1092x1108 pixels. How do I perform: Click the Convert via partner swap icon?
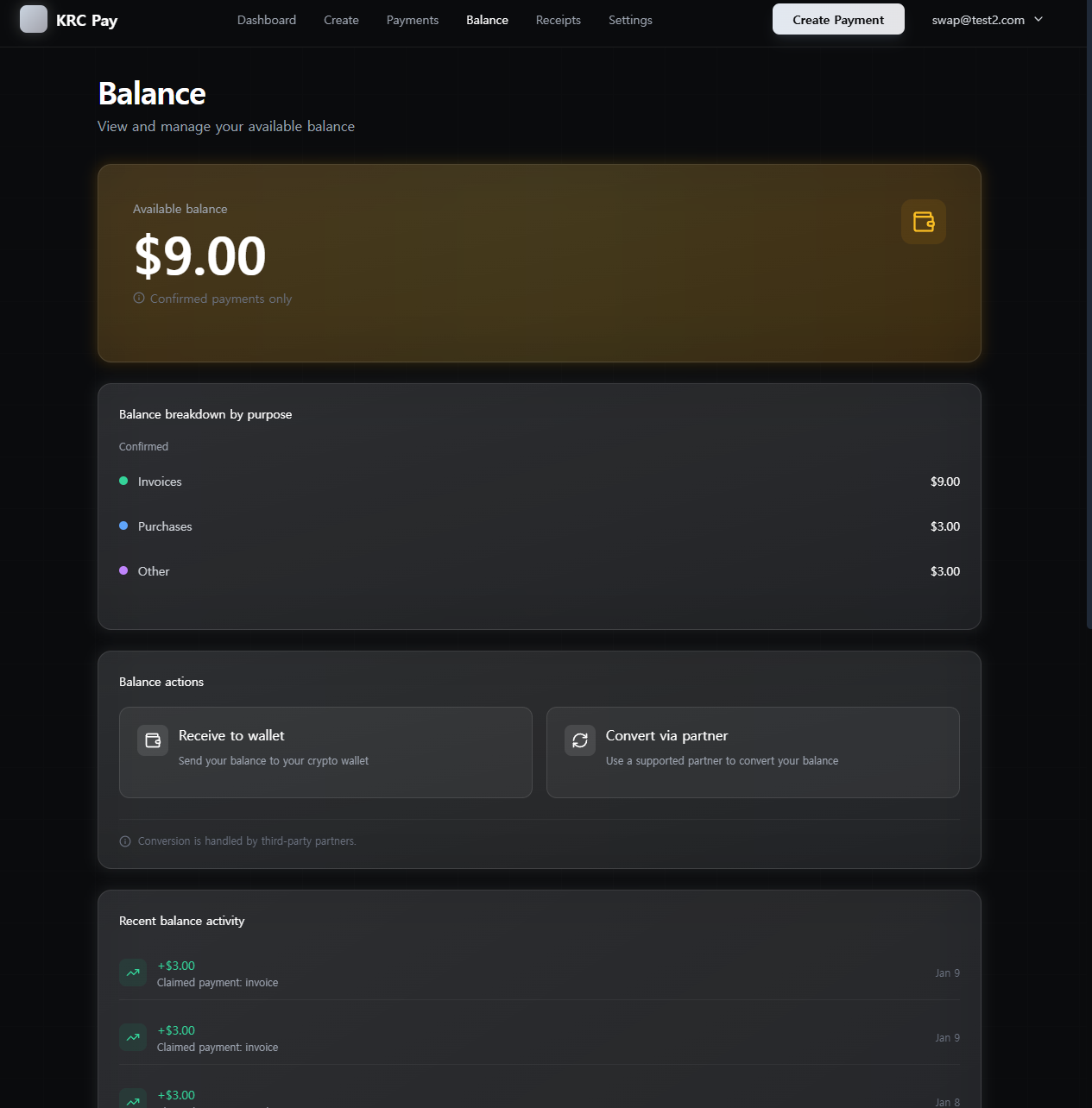(580, 740)
